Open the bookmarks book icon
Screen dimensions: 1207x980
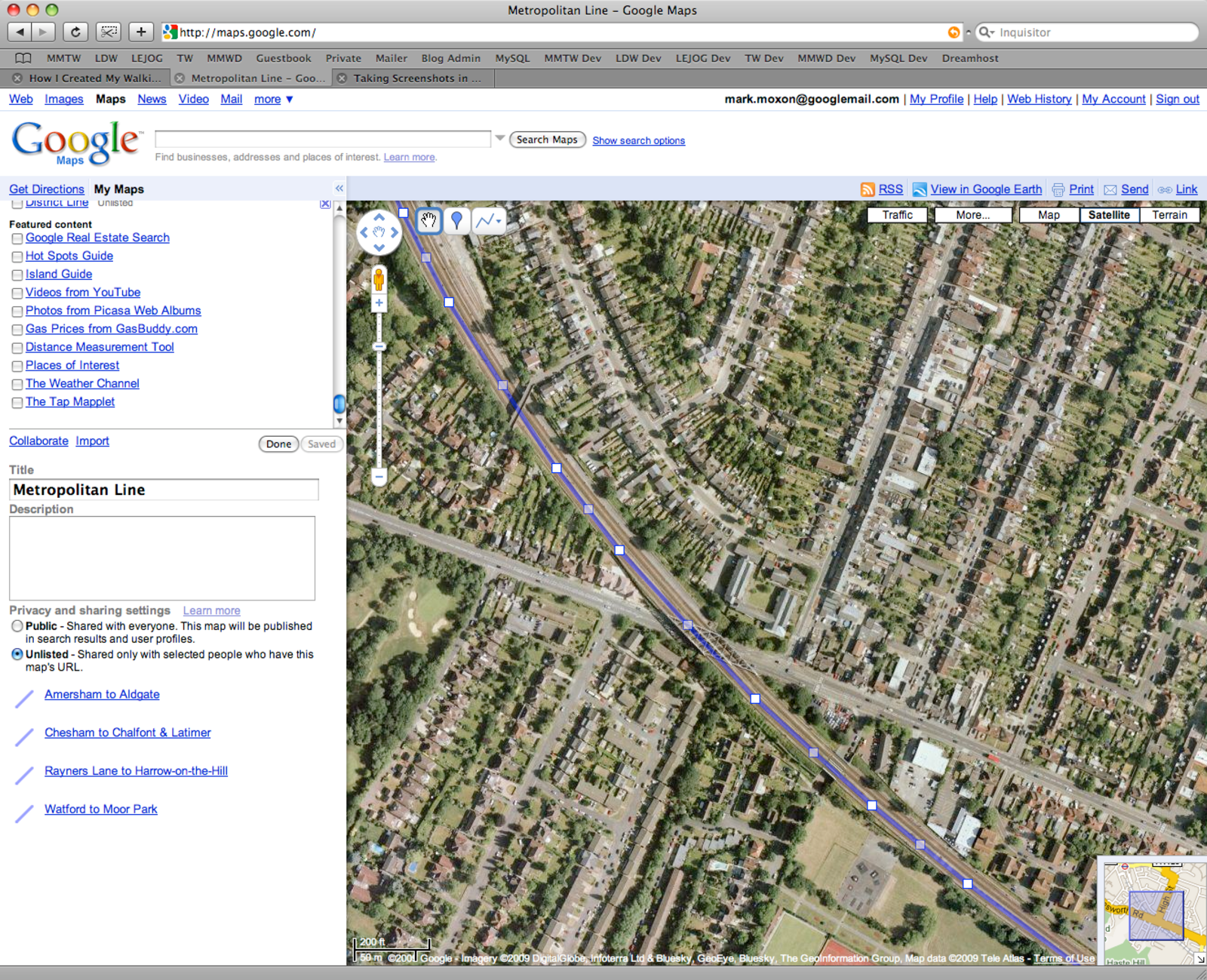[x=23, y=58]
